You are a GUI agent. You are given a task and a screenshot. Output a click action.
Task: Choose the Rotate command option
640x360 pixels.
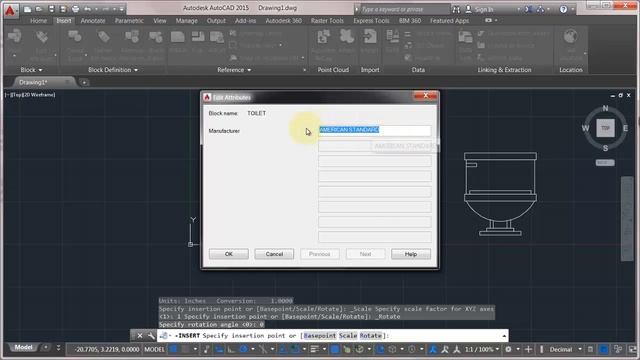(371, 336)
